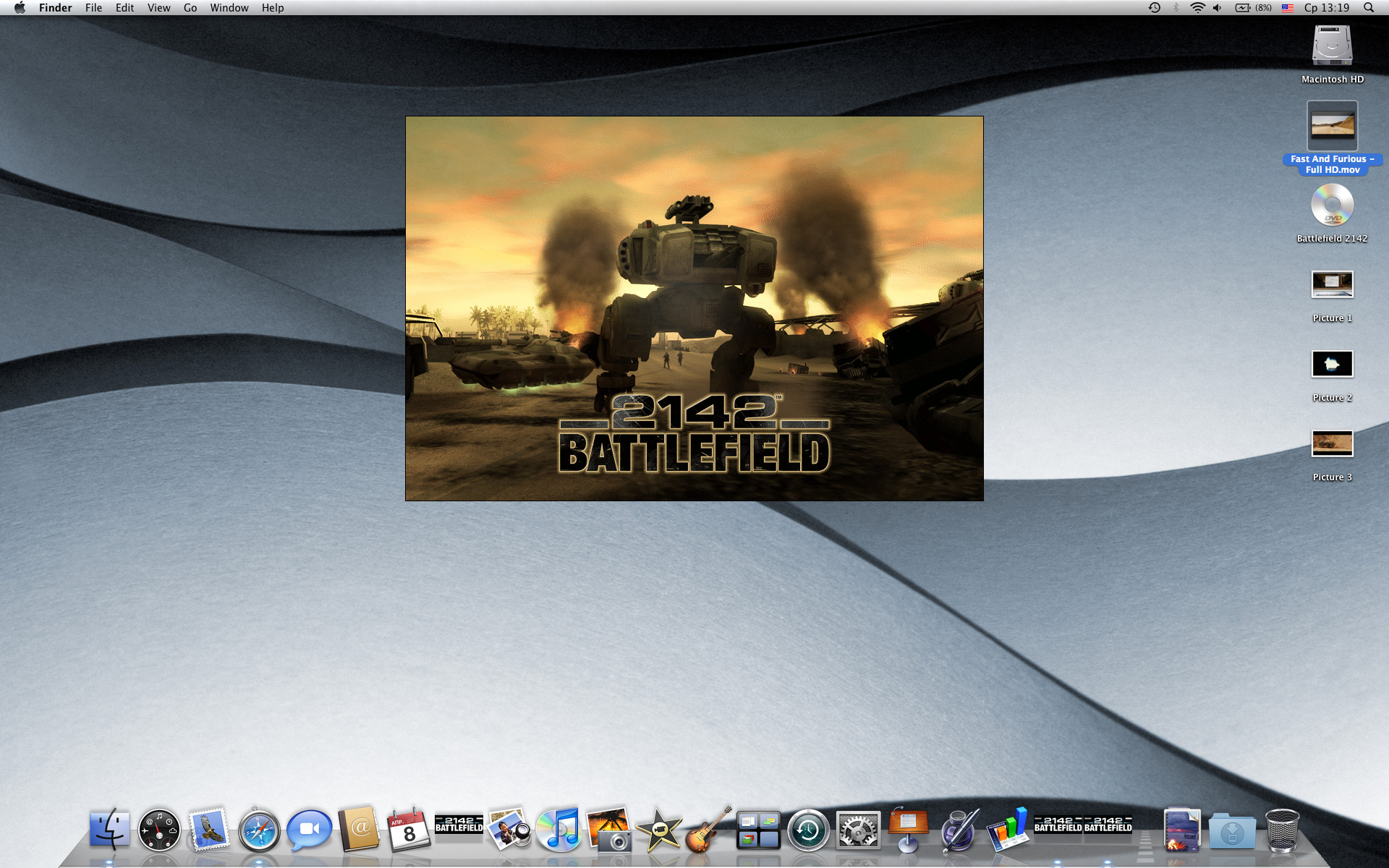Open the Edit menu
The width and height of the screenshot is (1389, 868).
[x=124, y=8]
